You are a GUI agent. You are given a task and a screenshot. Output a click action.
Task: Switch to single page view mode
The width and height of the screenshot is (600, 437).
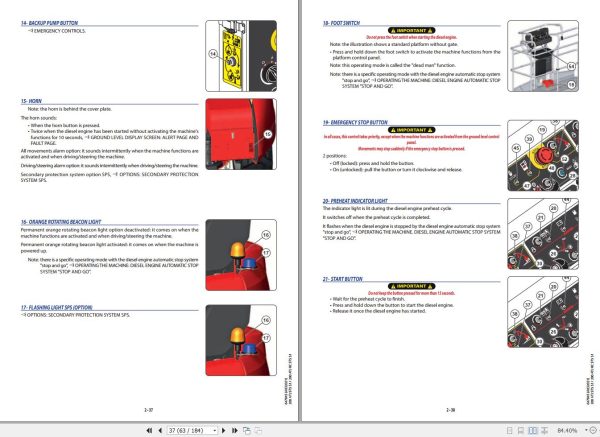coord(509,430)
